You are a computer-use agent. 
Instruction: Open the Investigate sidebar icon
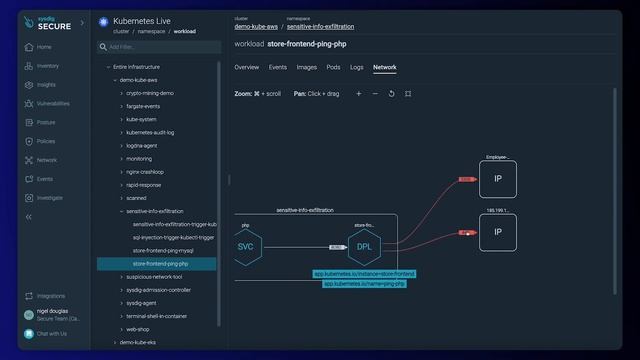click(29, 198)
